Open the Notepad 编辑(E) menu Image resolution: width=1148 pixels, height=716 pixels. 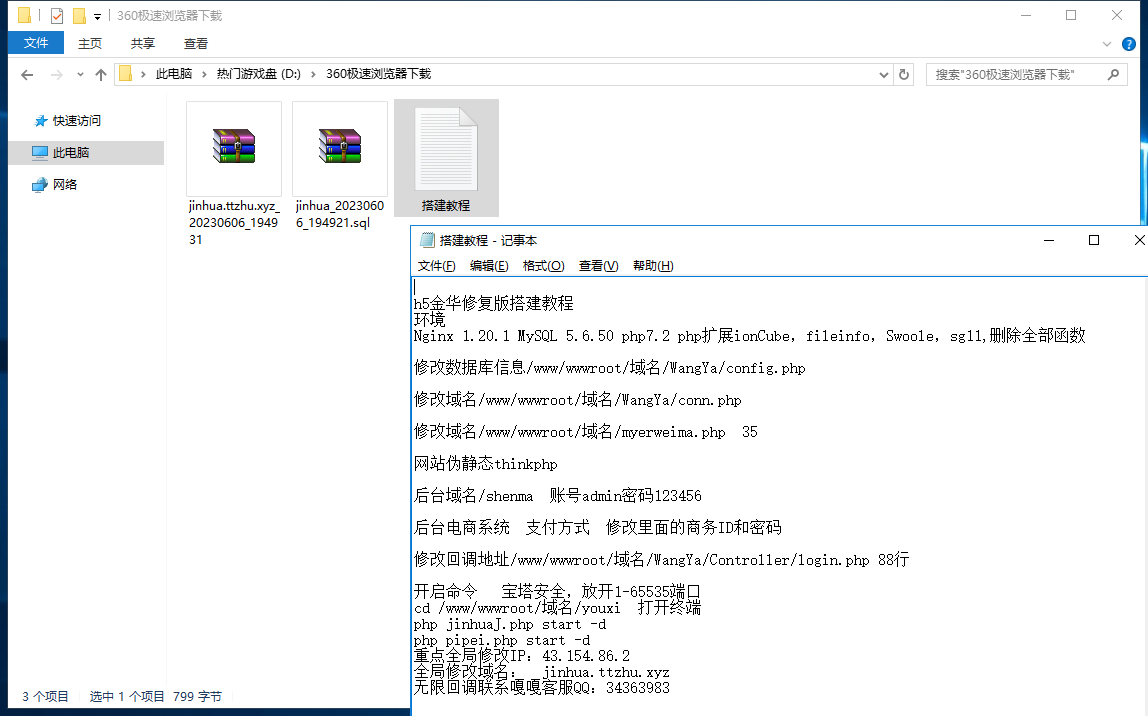[489, 266]
